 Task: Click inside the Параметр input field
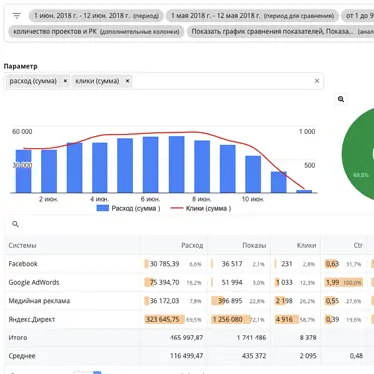click(222, 81)
